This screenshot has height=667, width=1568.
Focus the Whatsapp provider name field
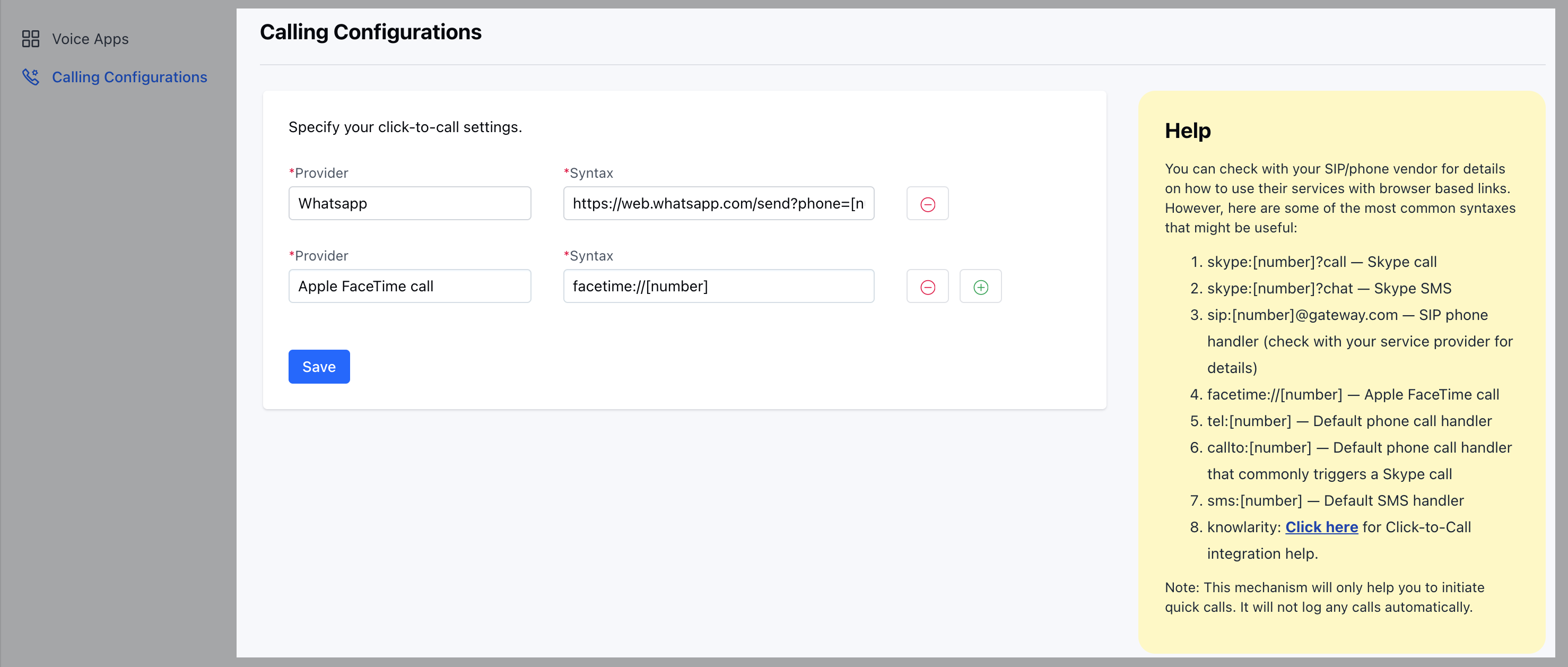pos(409,203)
